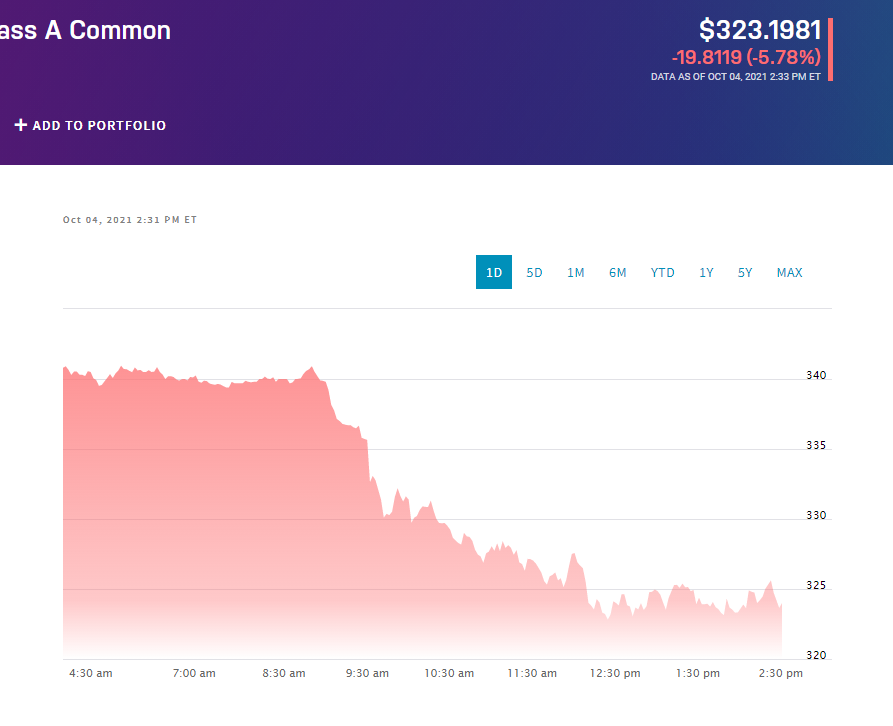Click the red change indicator bar
The height and width of the screenshot is (726, 893).
[830, 49]
